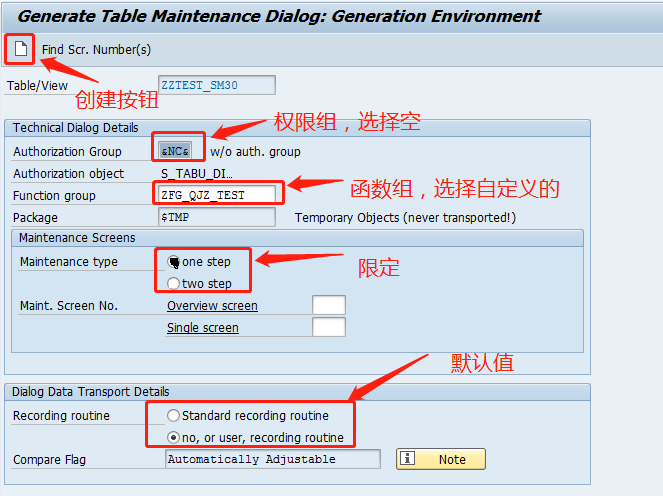The height and width of the screenshot is (496, 663).
Task: Click the info icon on Note button
Action: pos(408,458)
